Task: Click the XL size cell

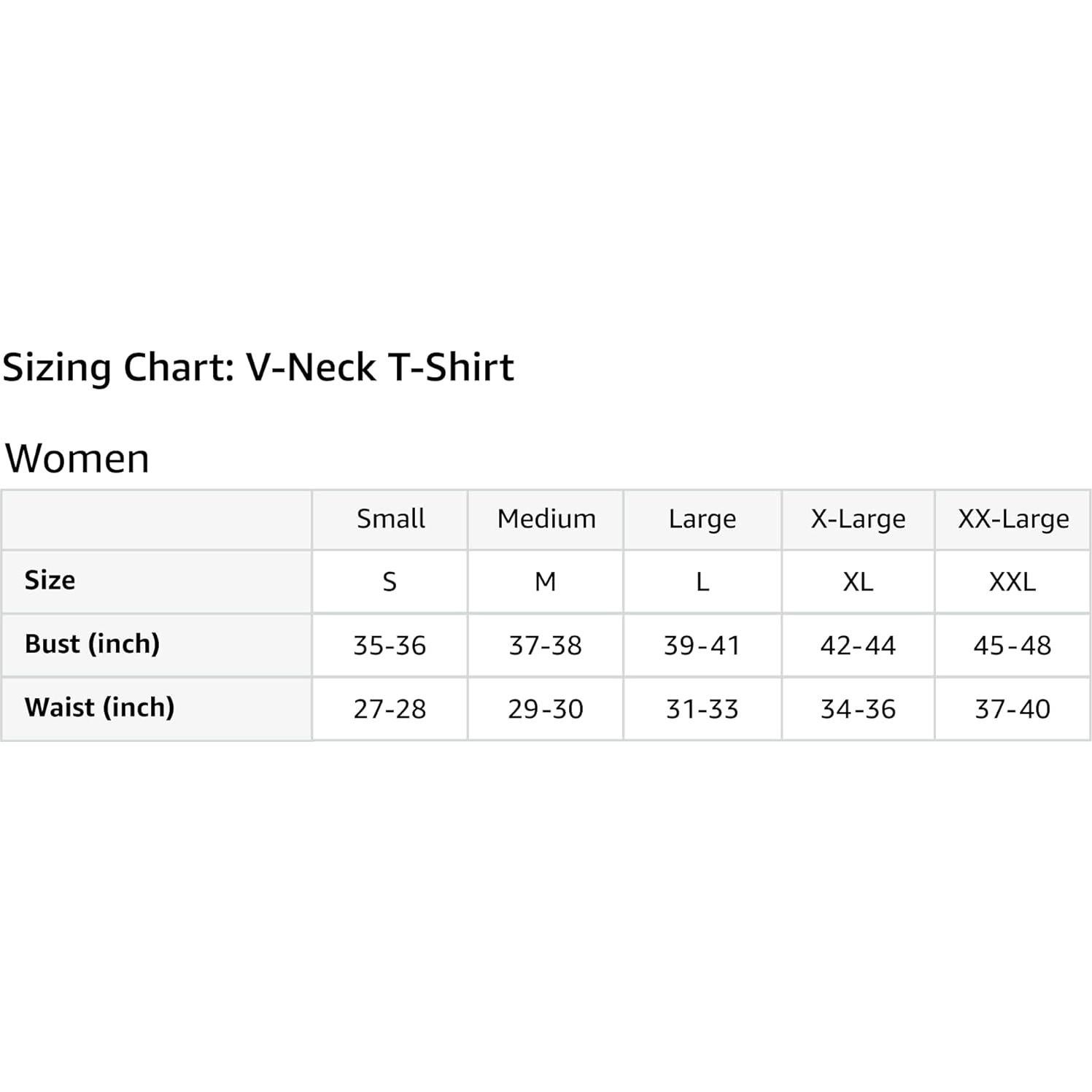Action: 858,582
